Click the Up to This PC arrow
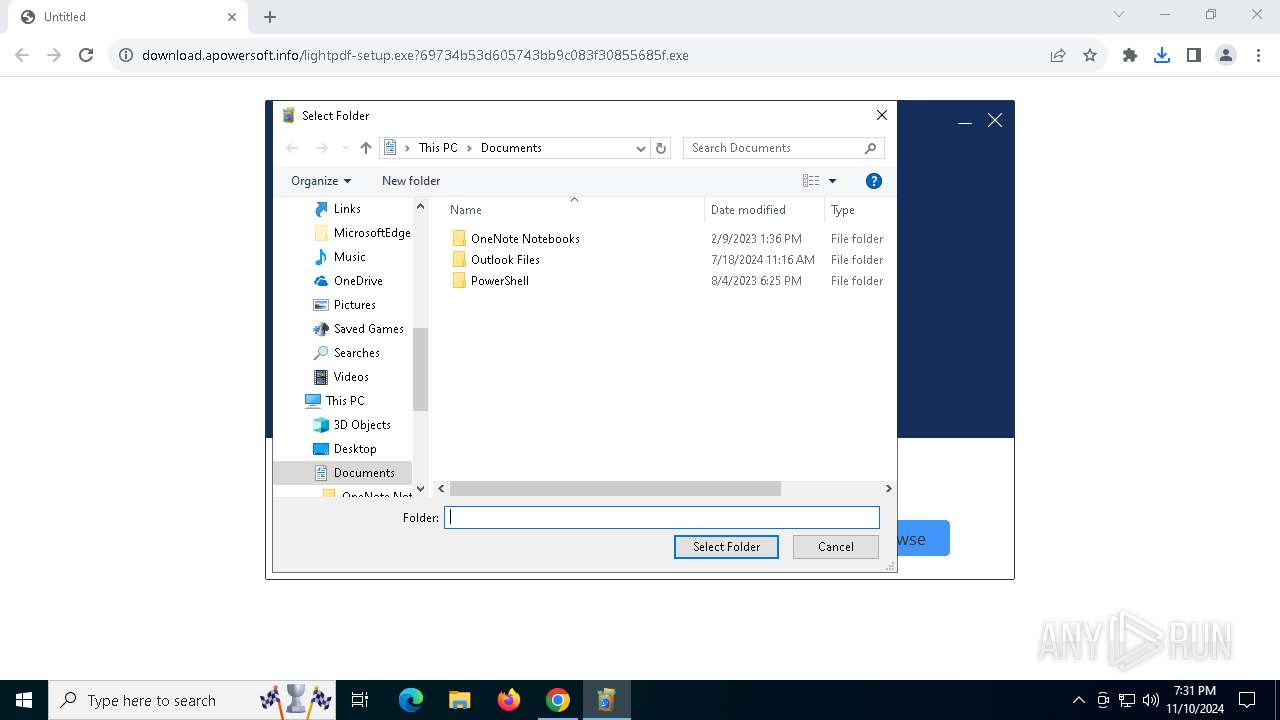Screen dimensions: 1280x720 click(366, 148)
